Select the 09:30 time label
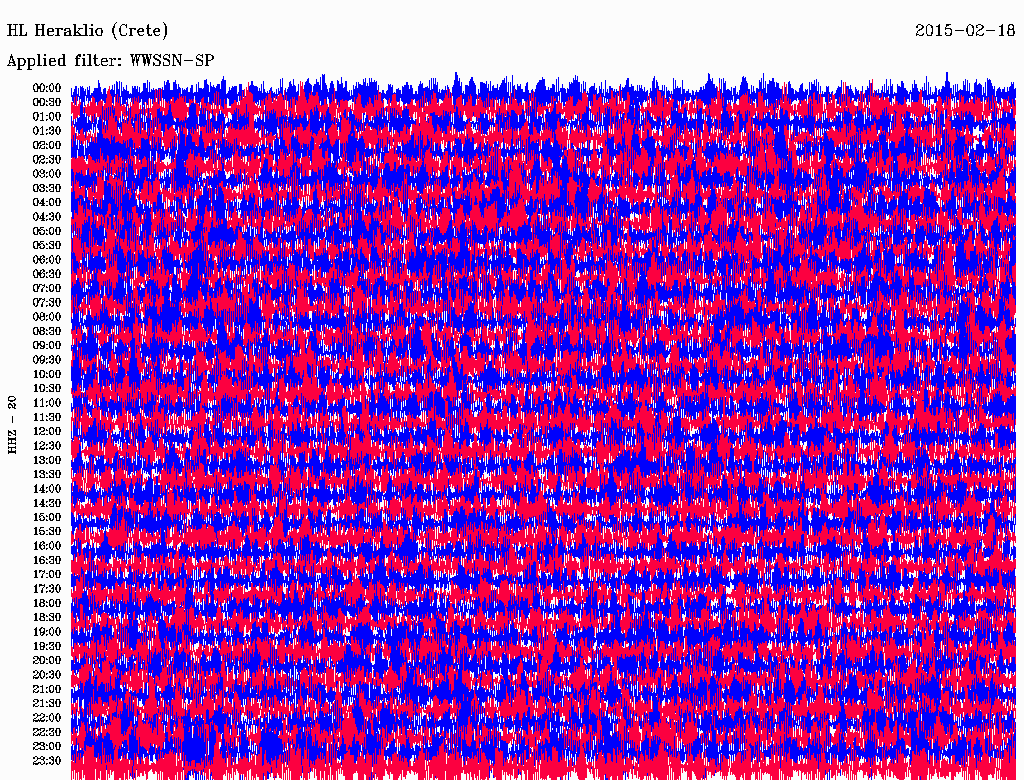Screen dimensions: 1024x780 coord(46,360)
